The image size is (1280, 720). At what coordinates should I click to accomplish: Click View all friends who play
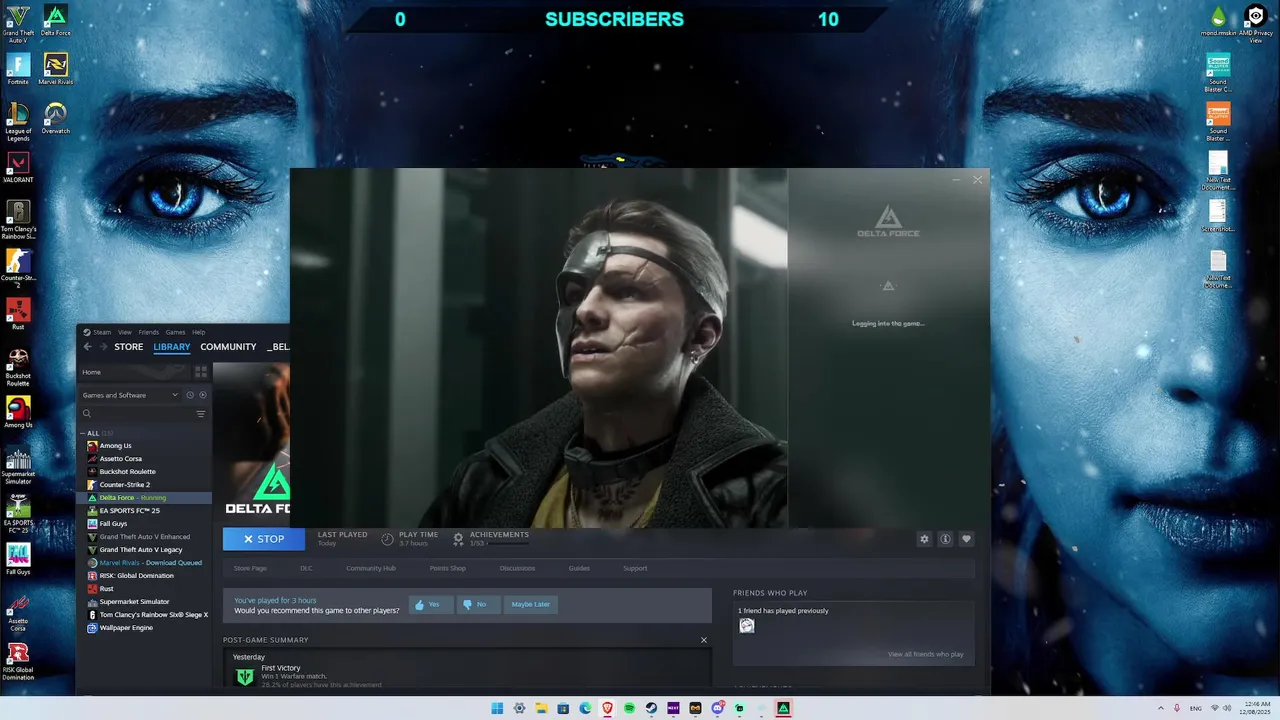[926, 654]
